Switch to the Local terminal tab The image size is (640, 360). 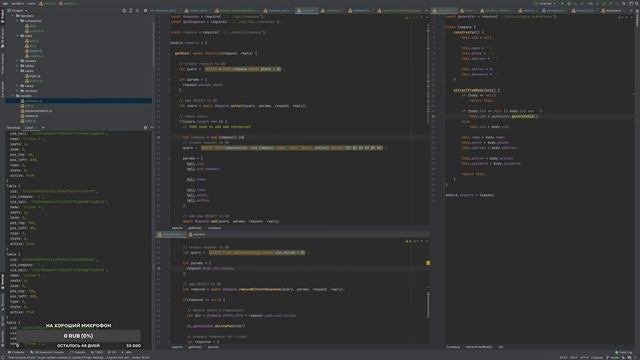pos(29,128)
